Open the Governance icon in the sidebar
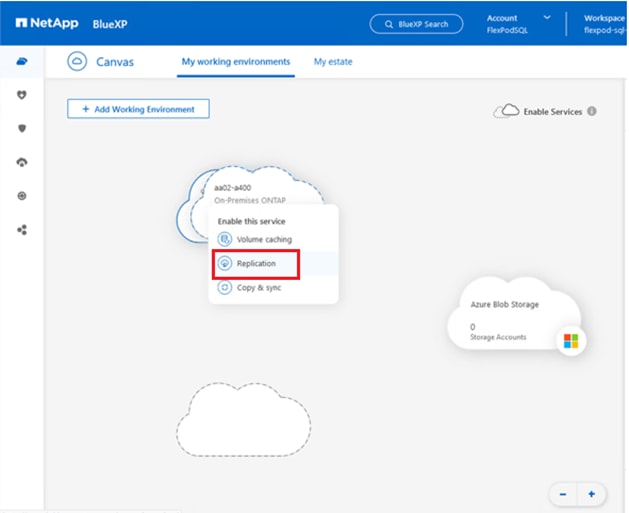Viewport: 629px width, 513px height. point(22,162)
